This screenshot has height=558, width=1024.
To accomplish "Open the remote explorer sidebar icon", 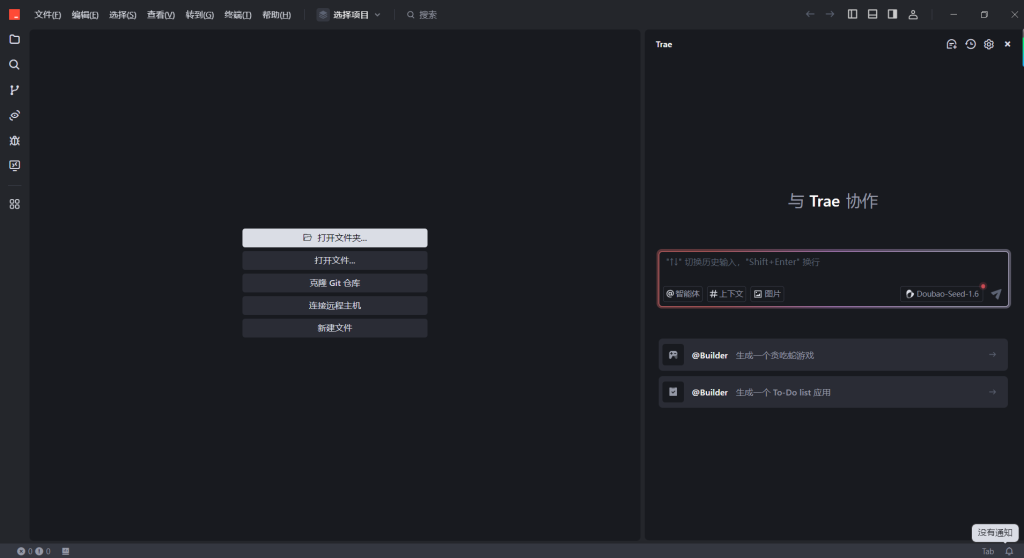I will [14, 116].
